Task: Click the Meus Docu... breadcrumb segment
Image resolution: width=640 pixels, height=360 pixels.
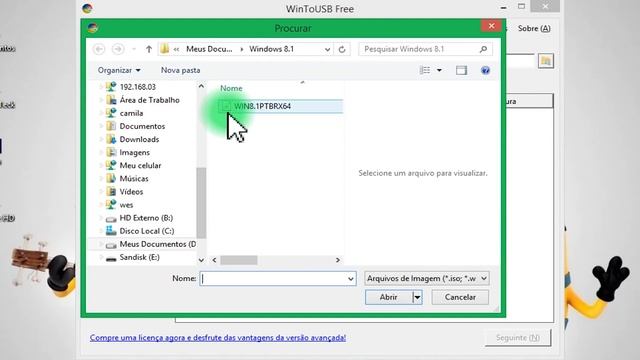Action: click(209, 49)
